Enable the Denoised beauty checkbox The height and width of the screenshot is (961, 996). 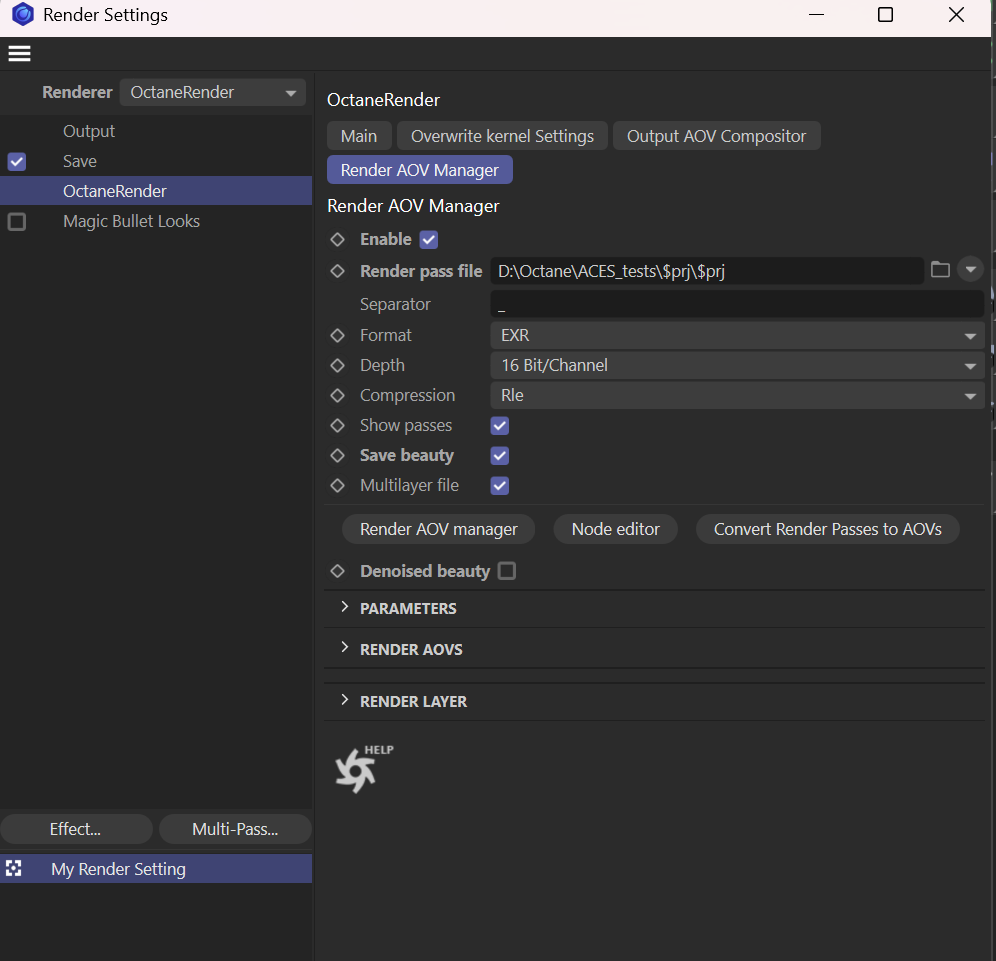point(507,571)
